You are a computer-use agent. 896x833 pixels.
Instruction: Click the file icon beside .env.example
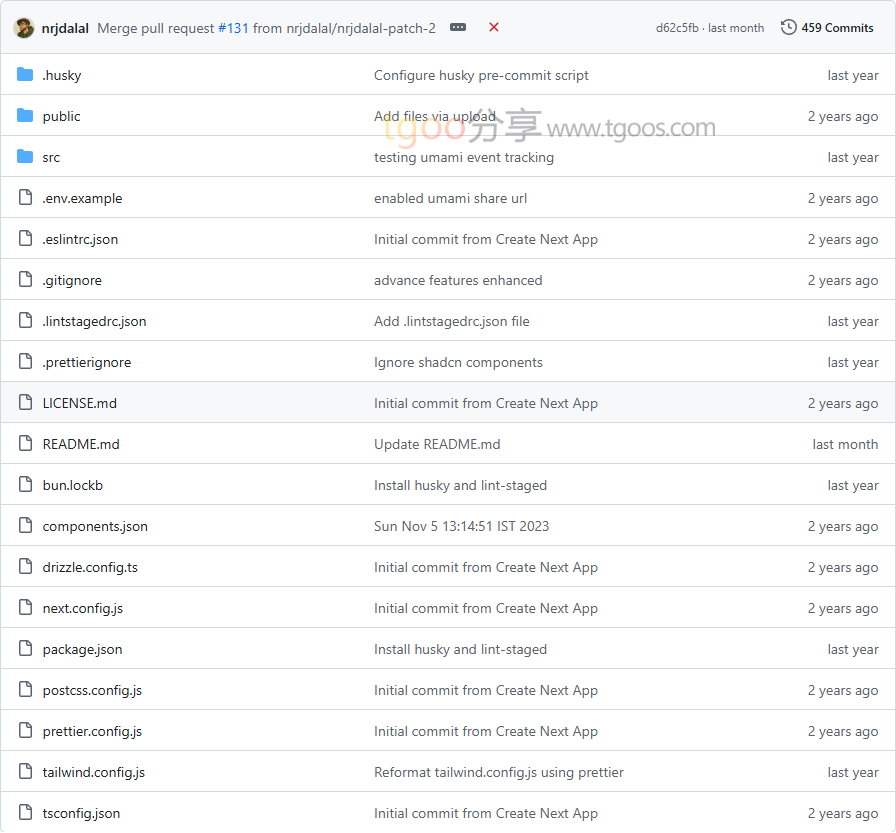coord(25,198)
